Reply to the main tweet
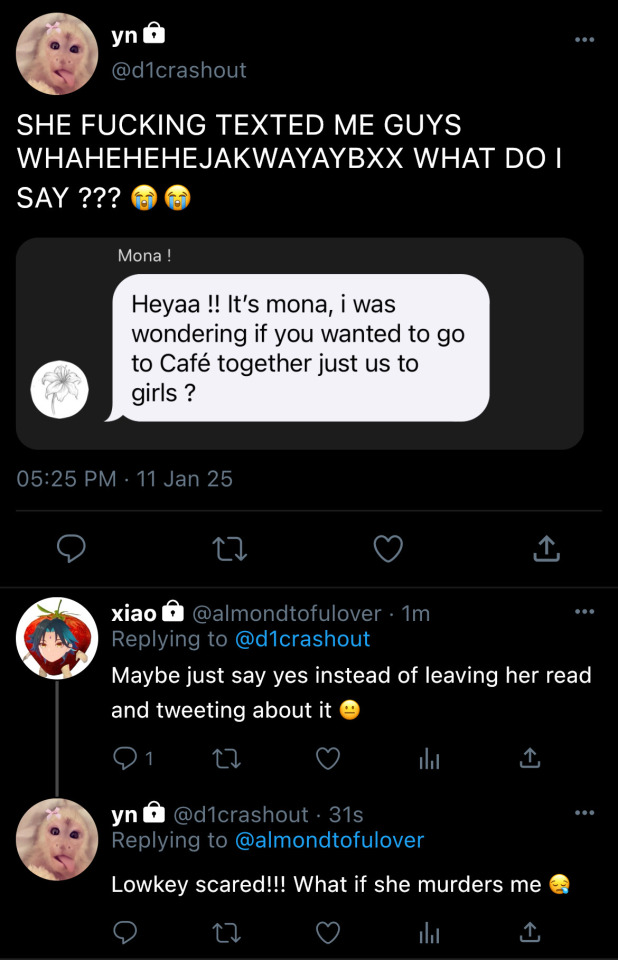Viewport: 618px width, 960px height. (x=71, y=548)
